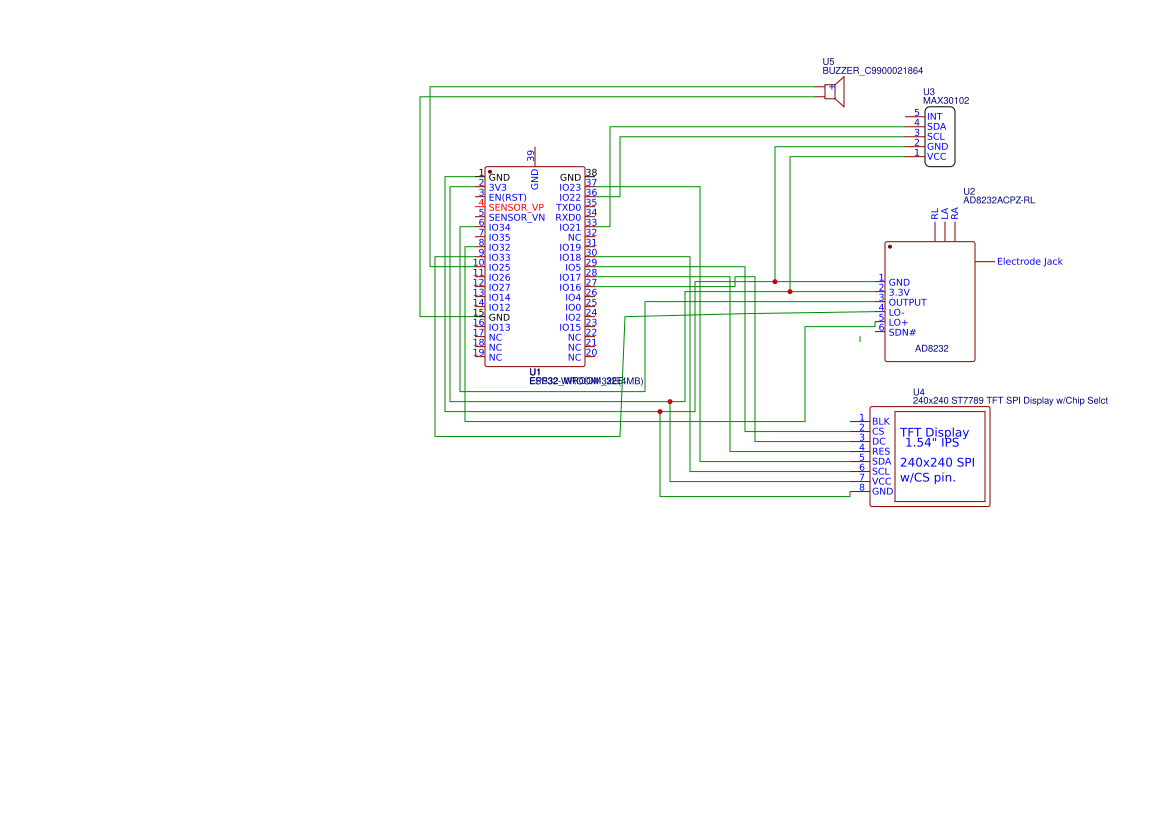Click the SCL pin label on MAX30102
1169x827 pixels.
936,136
